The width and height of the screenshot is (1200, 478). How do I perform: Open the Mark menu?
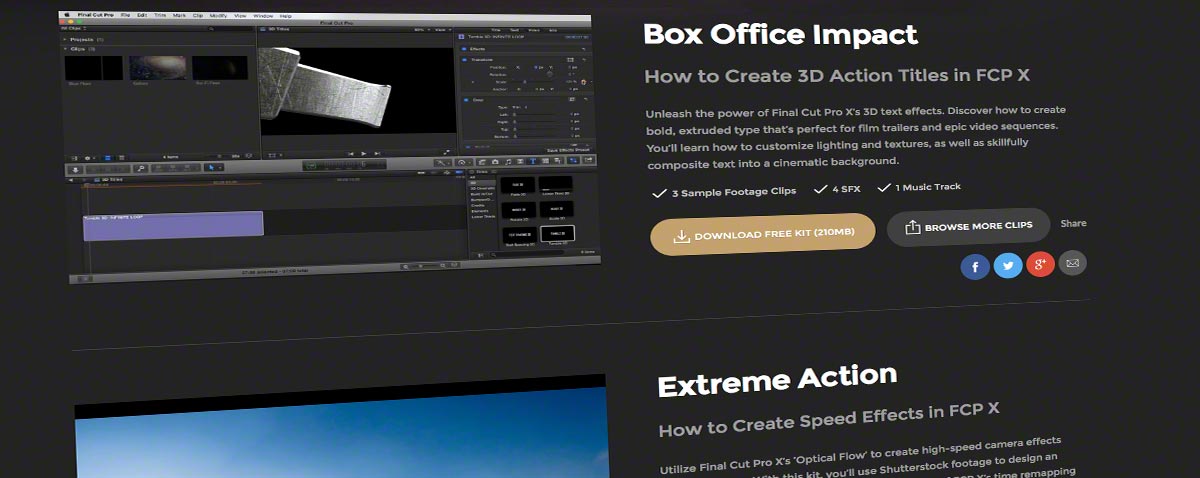click(179, 15)
